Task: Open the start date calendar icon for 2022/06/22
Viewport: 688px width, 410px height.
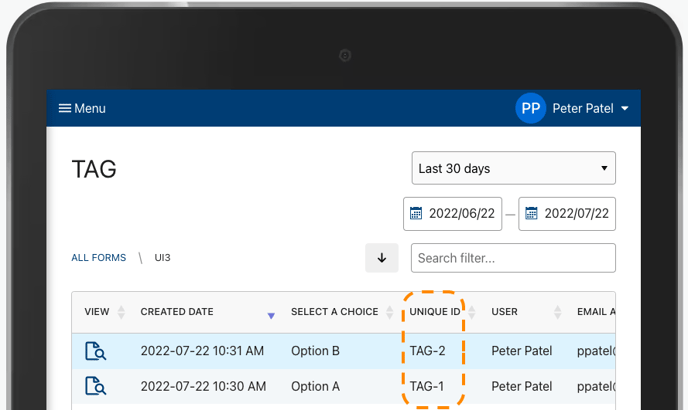Action: pyautogui.click(x=416, y=213)
